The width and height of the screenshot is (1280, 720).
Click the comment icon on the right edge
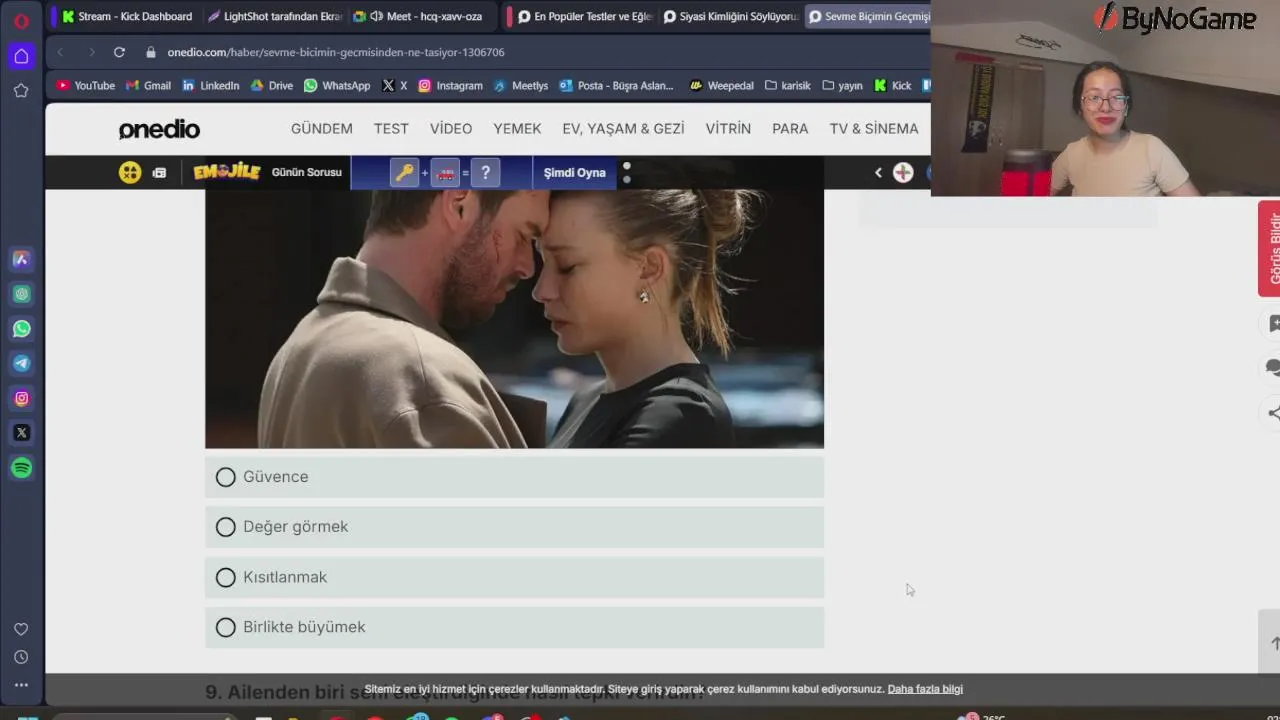(x=1273, y=367)
